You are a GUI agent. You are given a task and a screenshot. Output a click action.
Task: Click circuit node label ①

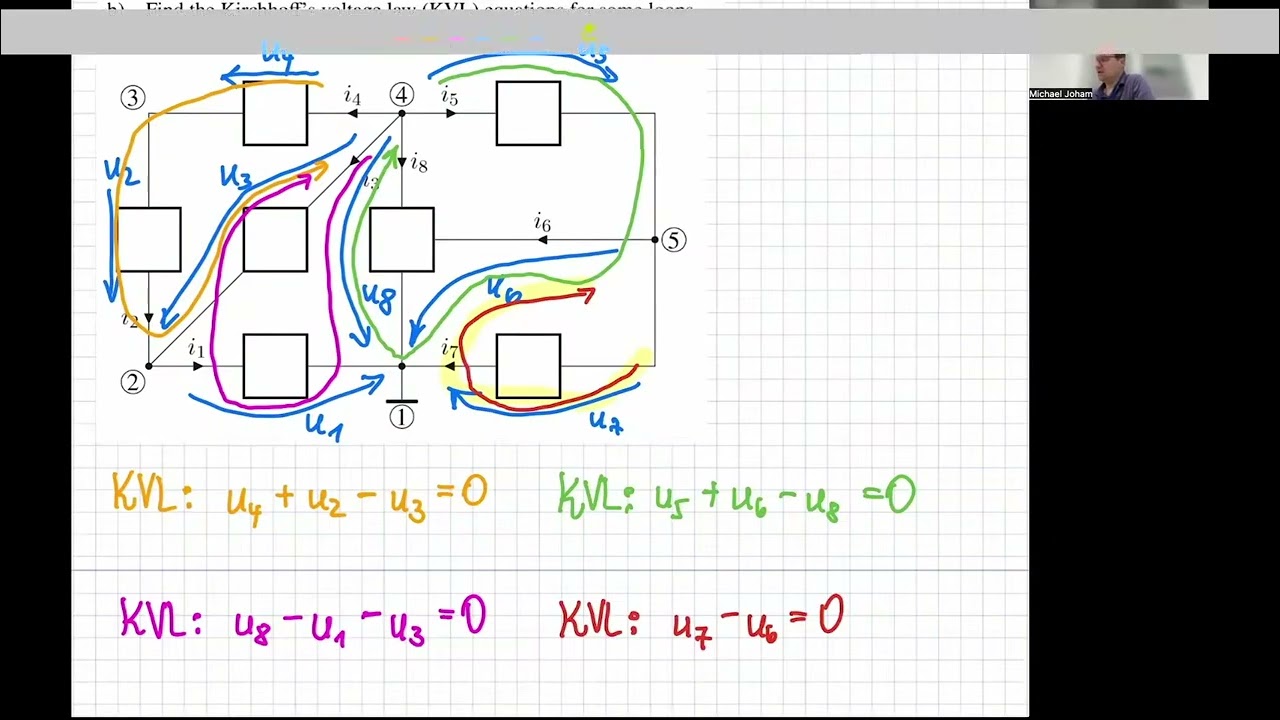[401, 418]
